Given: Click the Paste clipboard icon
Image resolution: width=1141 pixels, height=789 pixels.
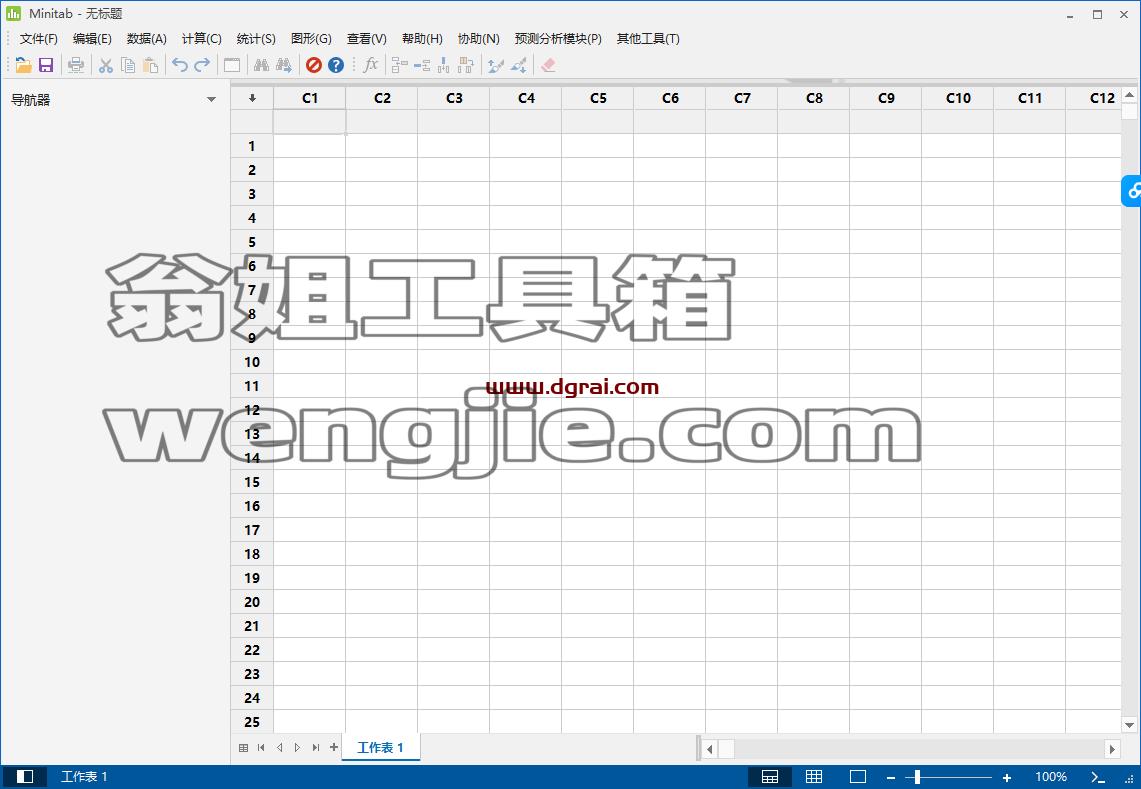Looking at the screenshot, I should pyautogui.click(x=151, y=66).
